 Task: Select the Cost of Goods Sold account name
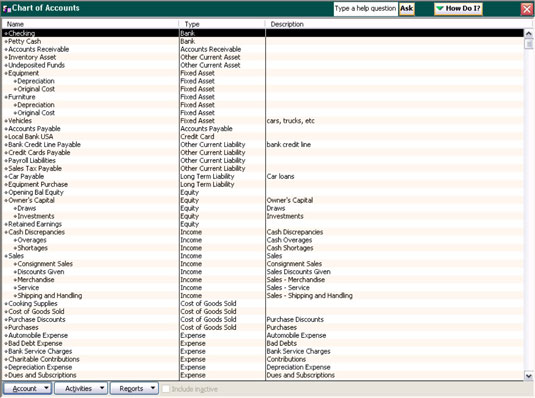click(36, 311)
